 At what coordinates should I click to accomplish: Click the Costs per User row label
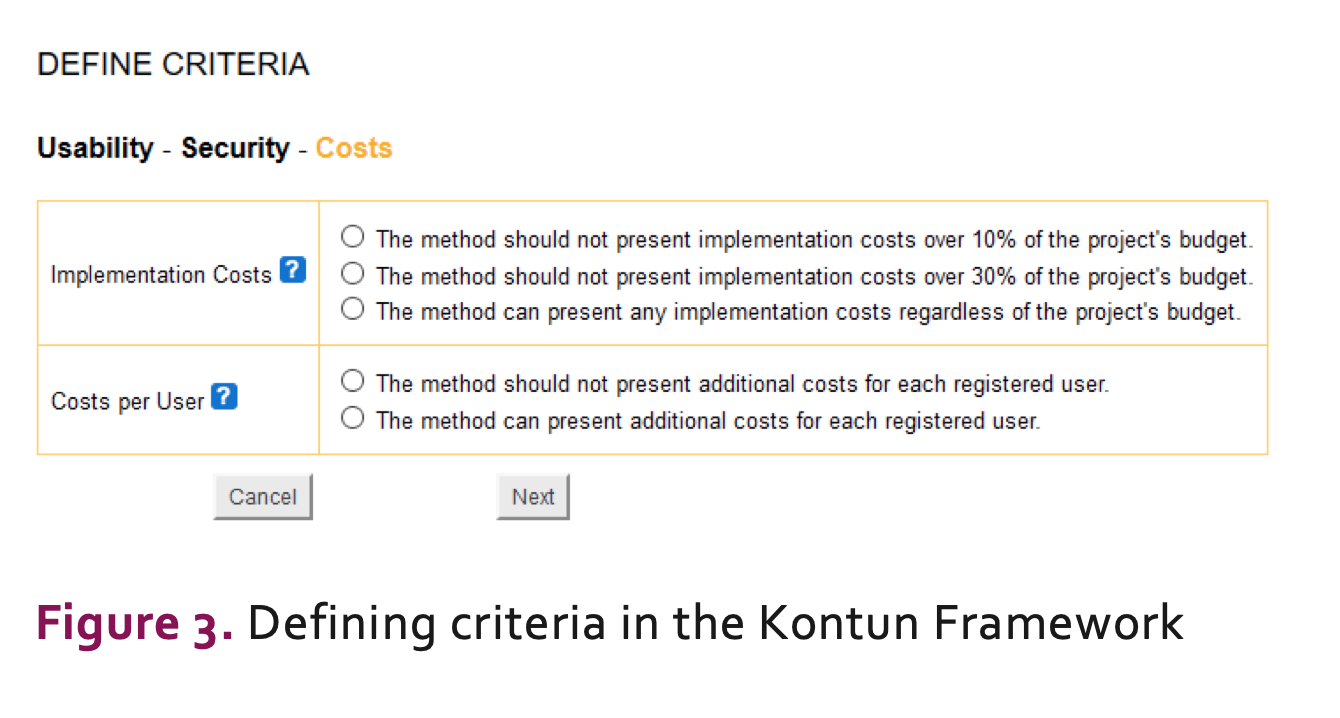127,401
